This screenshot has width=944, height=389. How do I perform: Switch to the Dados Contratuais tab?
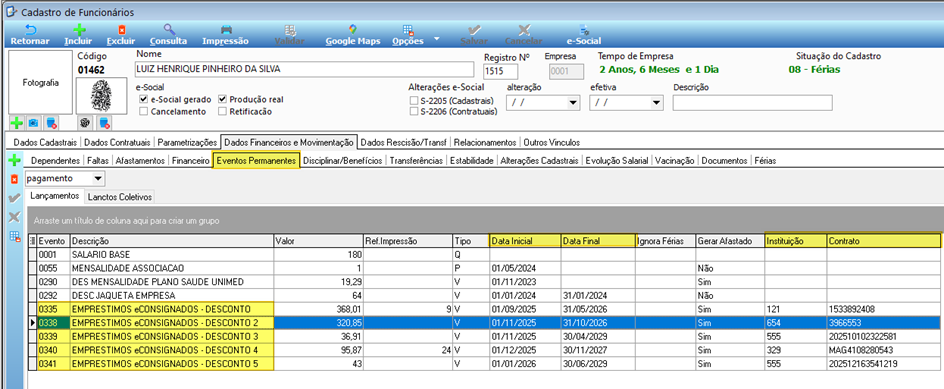[x=117, y=143]
